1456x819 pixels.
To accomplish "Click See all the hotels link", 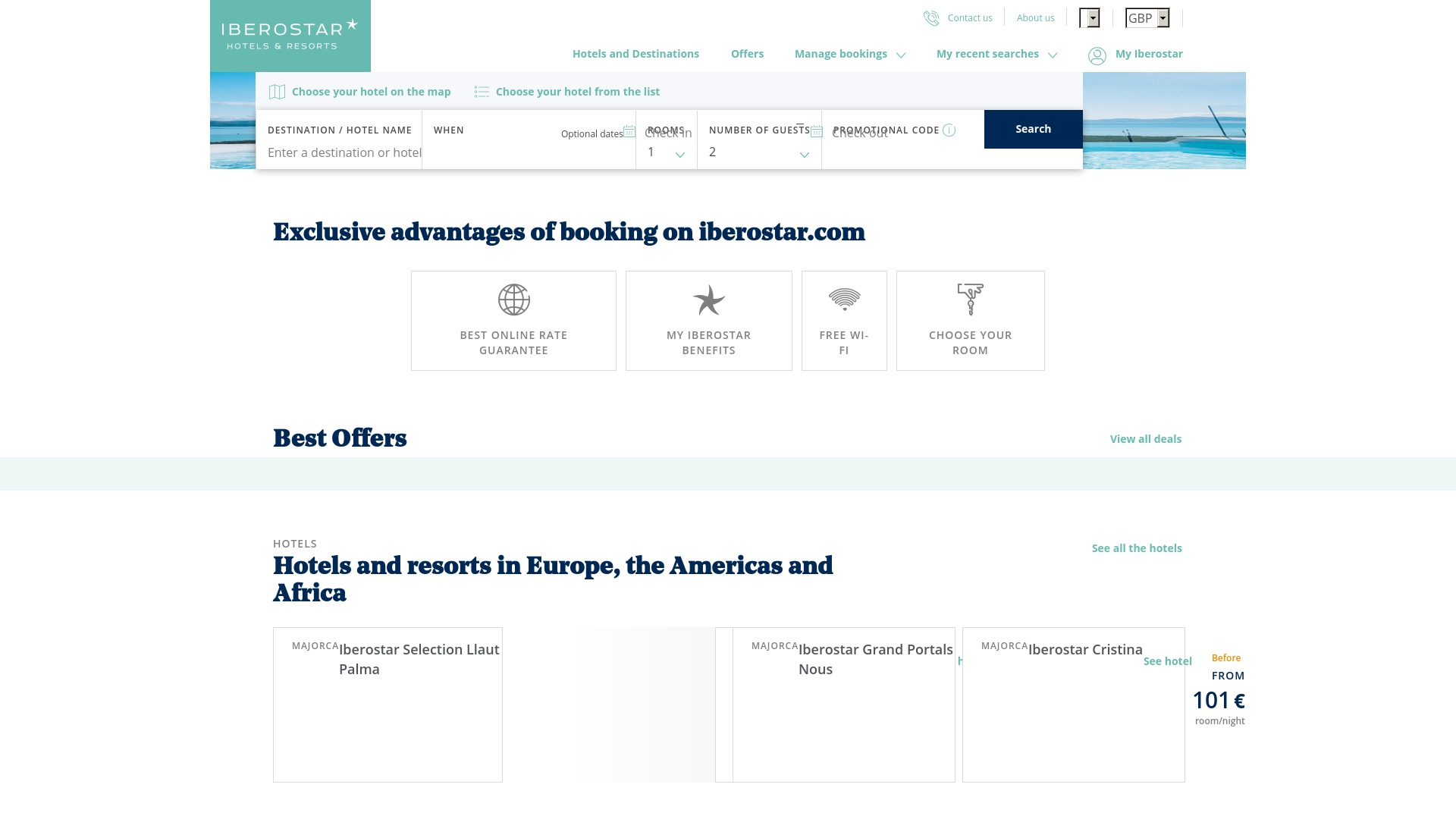I will tap(1137, 548).
